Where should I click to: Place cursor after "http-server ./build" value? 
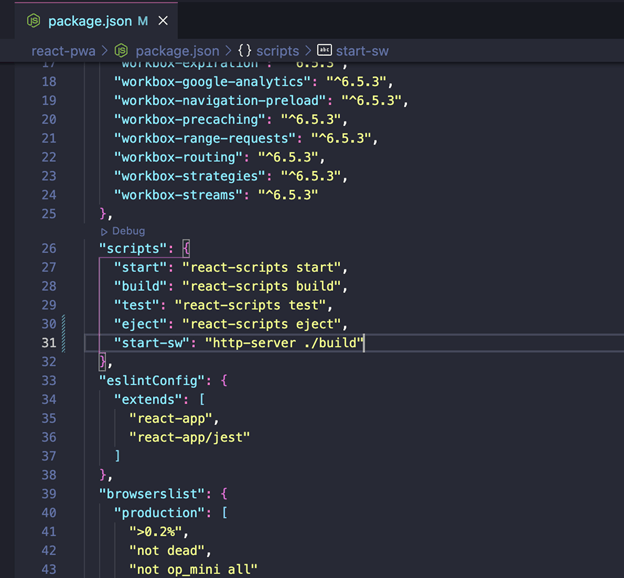click(364, 343)
